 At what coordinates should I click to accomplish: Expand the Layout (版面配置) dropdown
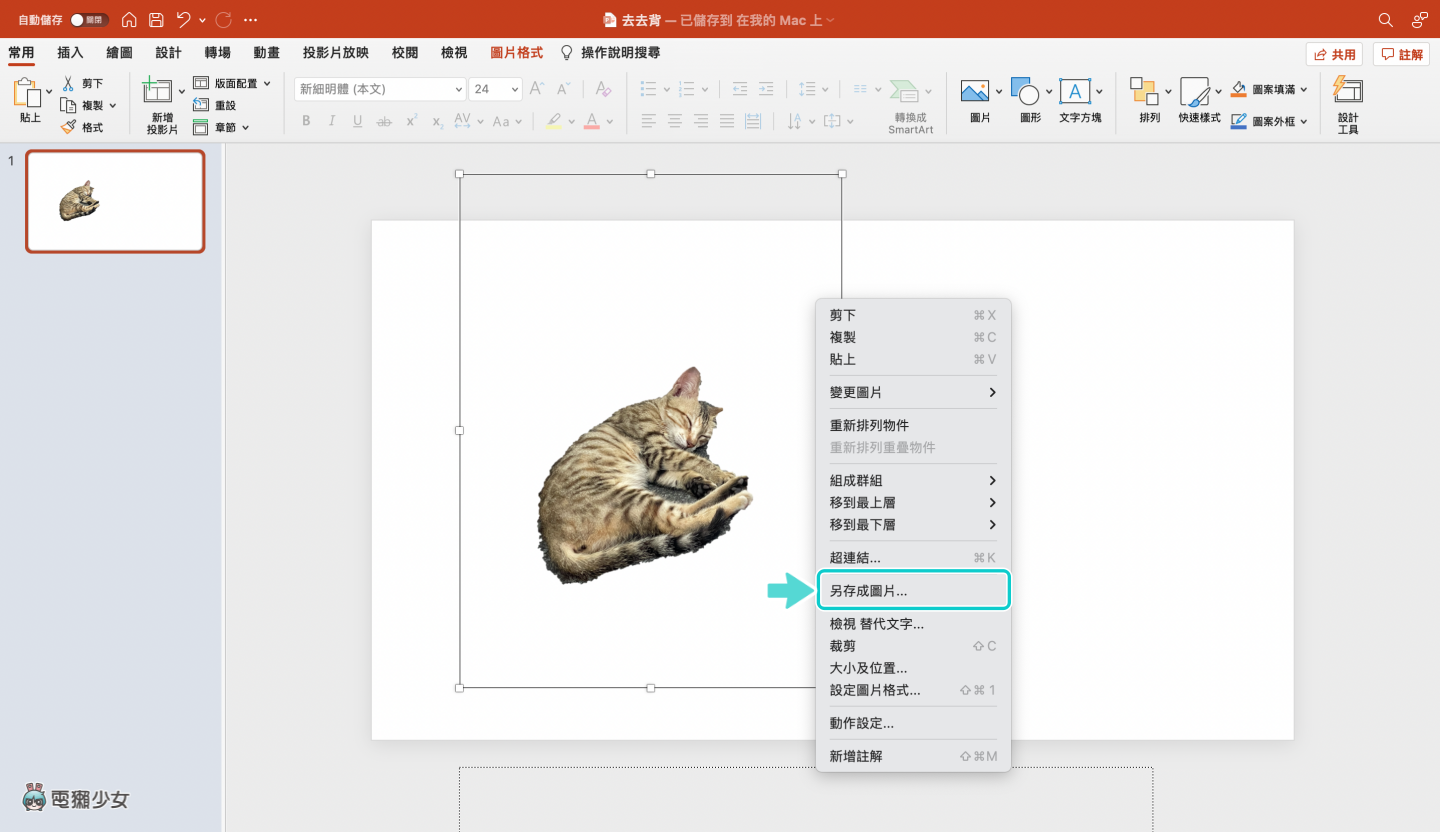point(267,83)
